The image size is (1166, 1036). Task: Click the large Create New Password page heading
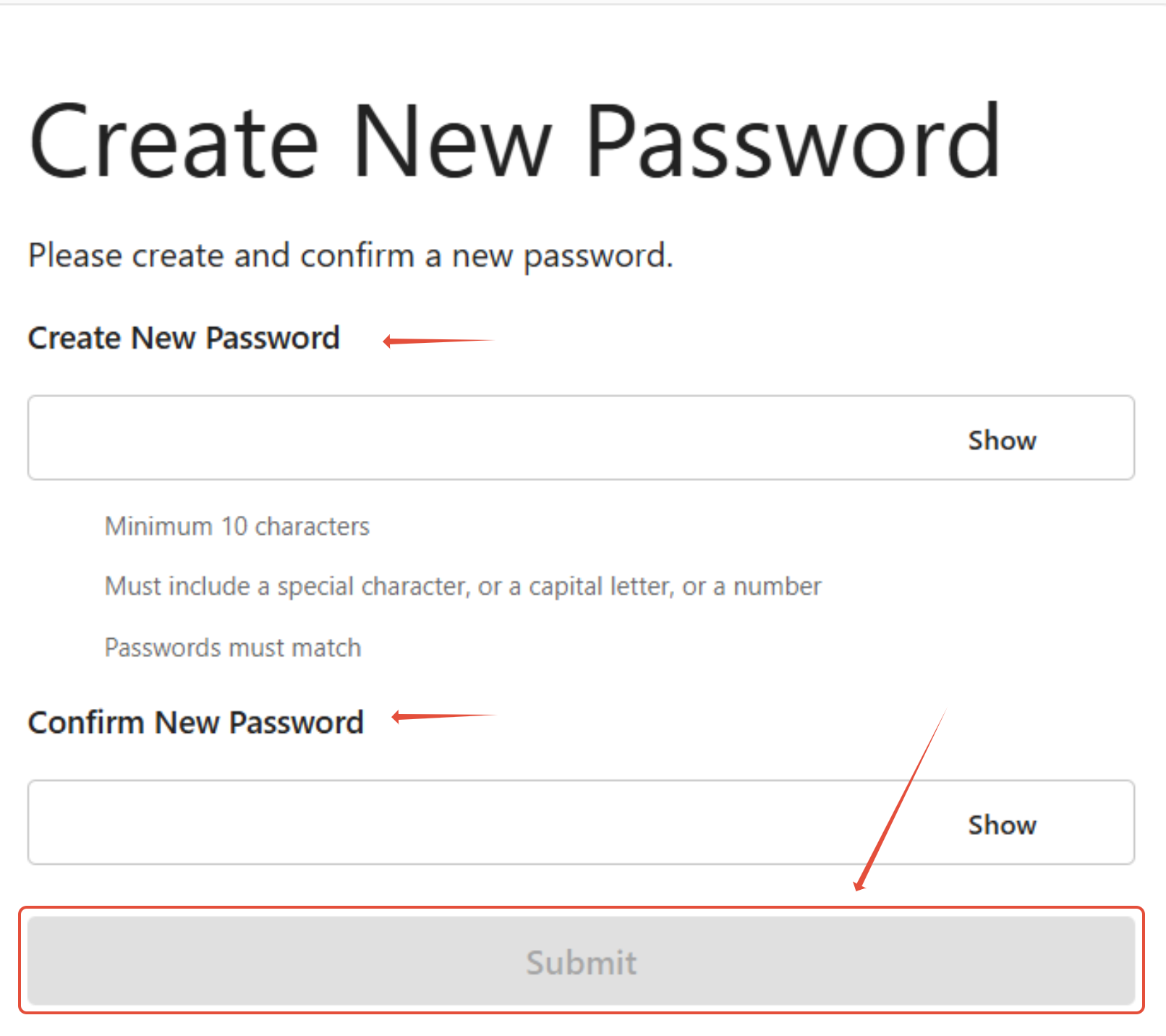click(515, 141)
